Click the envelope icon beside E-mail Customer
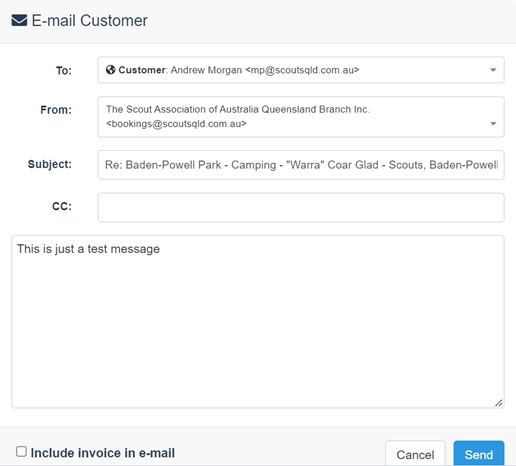516x466 pixels. coord(19,20)
